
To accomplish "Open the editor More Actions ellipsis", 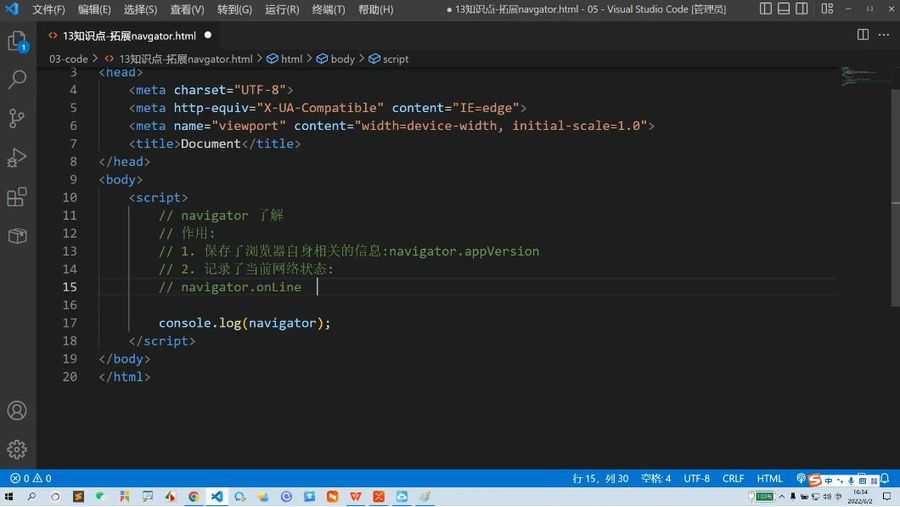I will point(884,35).
